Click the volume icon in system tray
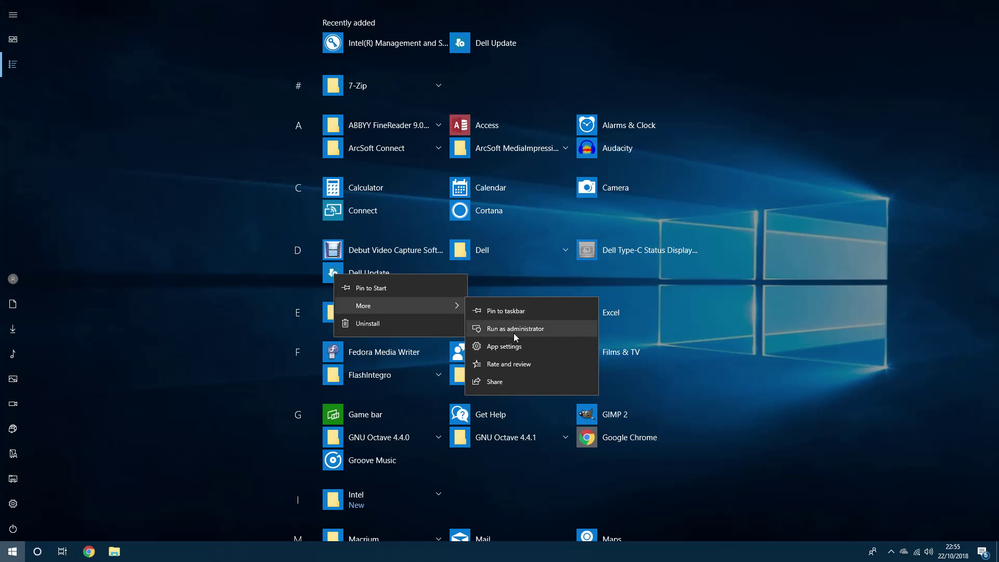Screen dimensions: 999x562 [x=928, y=552]
